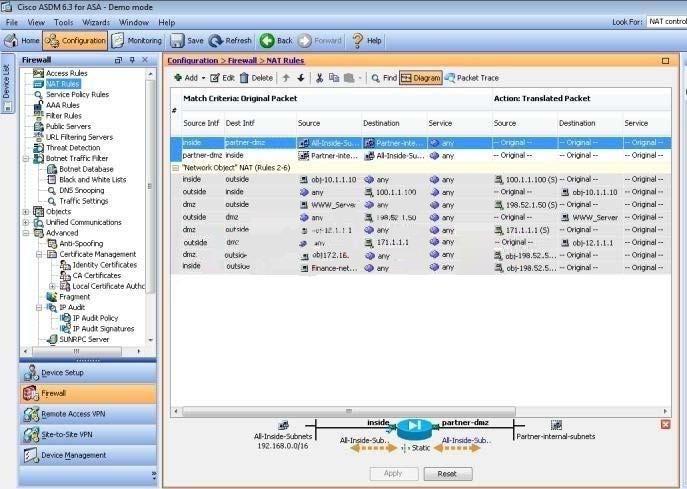The height and width of the screenshot is (489, 687).
Task: Open Botnet Database item
Action: click(86, 169)
